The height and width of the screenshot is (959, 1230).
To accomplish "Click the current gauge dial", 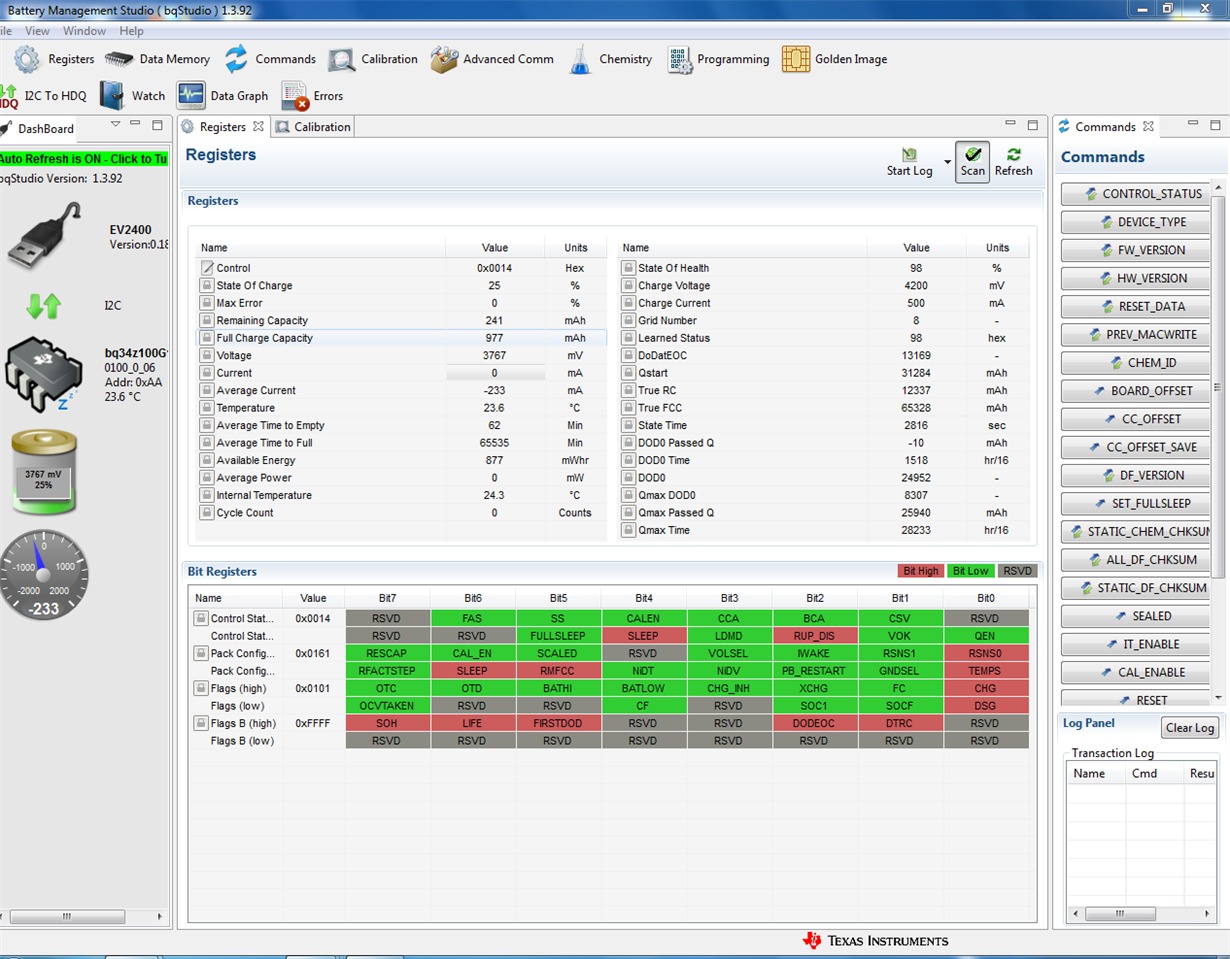I will tap(44, 574).
